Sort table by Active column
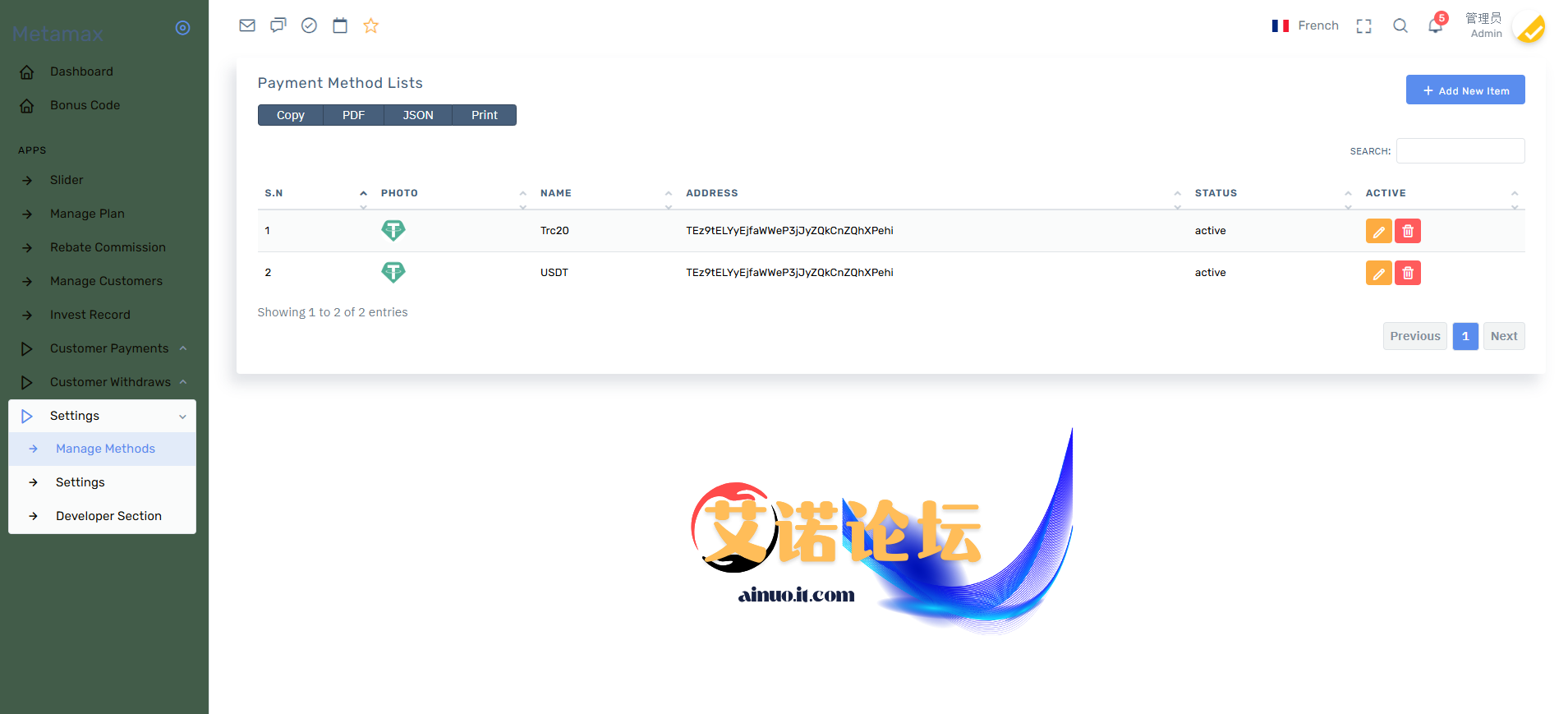Viewport: 1568px width, 714px height. coord(1442,193)
